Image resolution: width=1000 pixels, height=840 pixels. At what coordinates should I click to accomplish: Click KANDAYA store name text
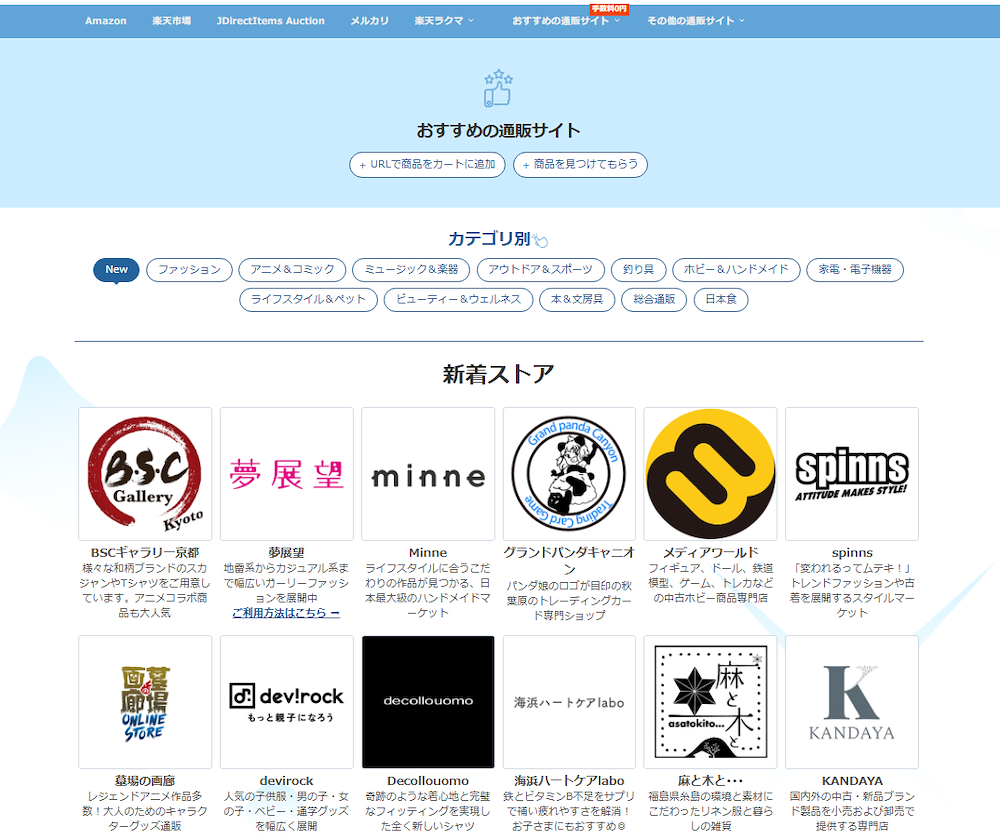852,781
